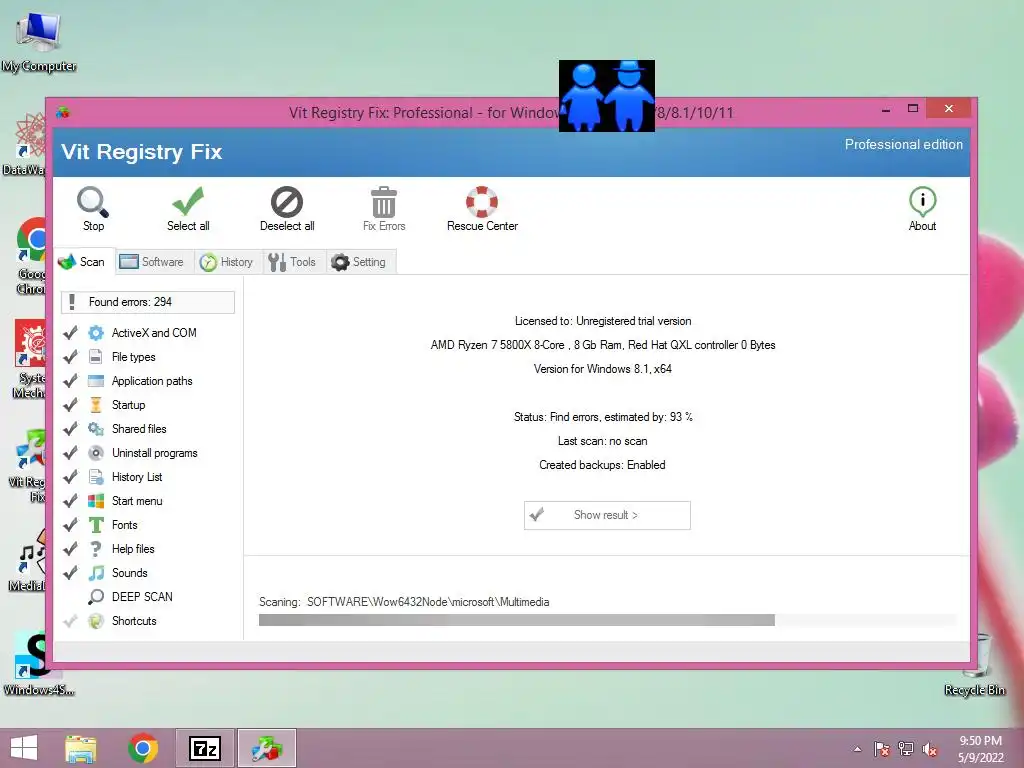The height and width of the screenshot is (768, 1024).
Task: Switch to the Scan tab
Action: click(x=83, y=262)
